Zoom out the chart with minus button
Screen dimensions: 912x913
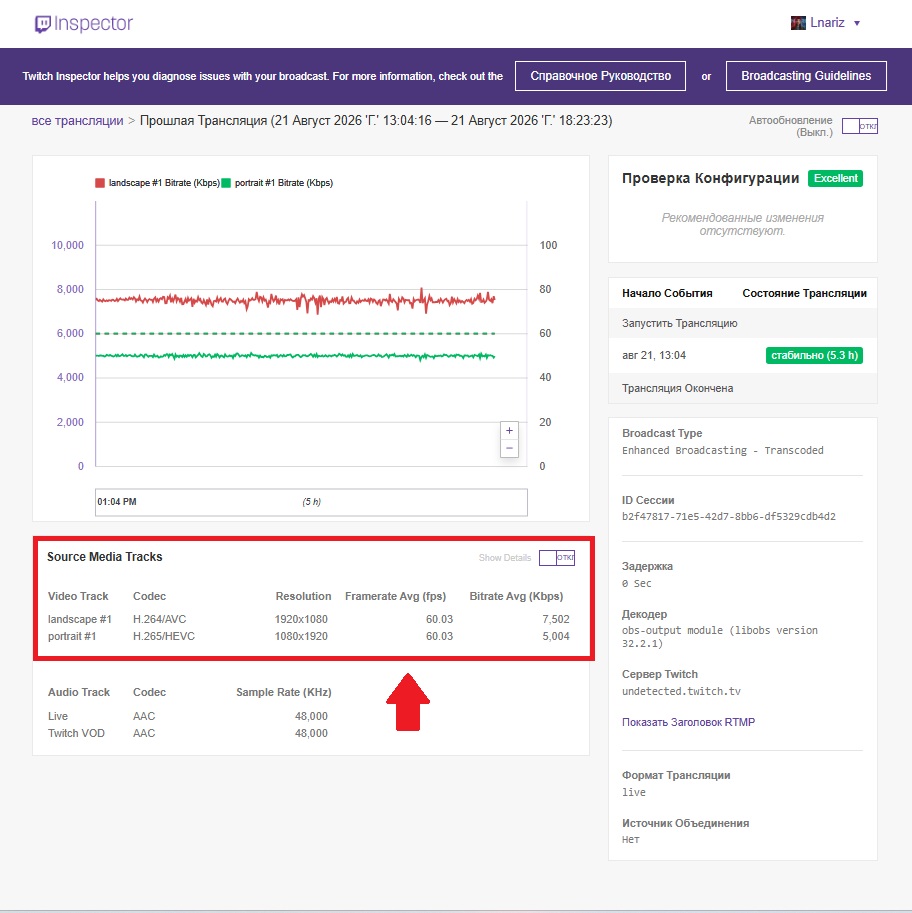pos(510,448)
